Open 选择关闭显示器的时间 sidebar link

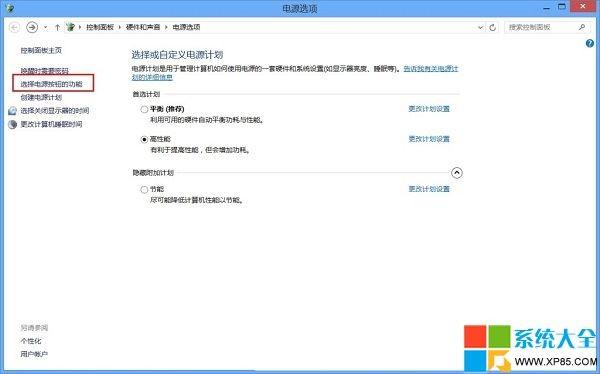[55, 111]
